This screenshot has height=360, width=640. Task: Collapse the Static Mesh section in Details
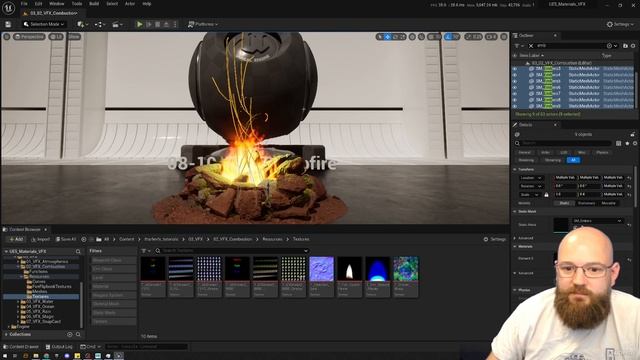pyautogui.click(x=515, y=211)
